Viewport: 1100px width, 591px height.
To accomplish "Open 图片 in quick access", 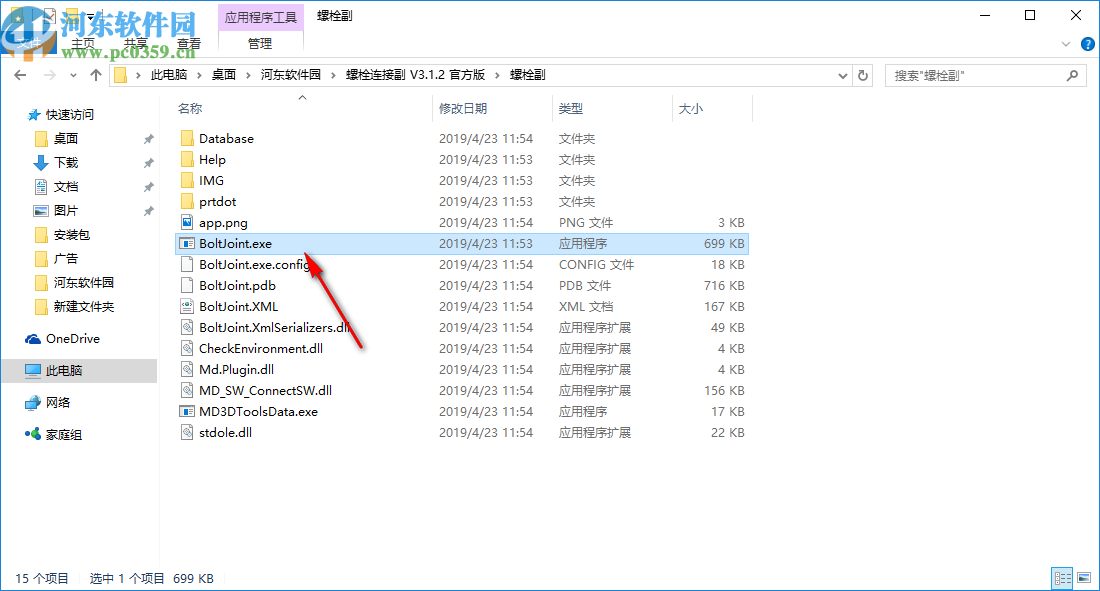I will [x=66, y=211].
